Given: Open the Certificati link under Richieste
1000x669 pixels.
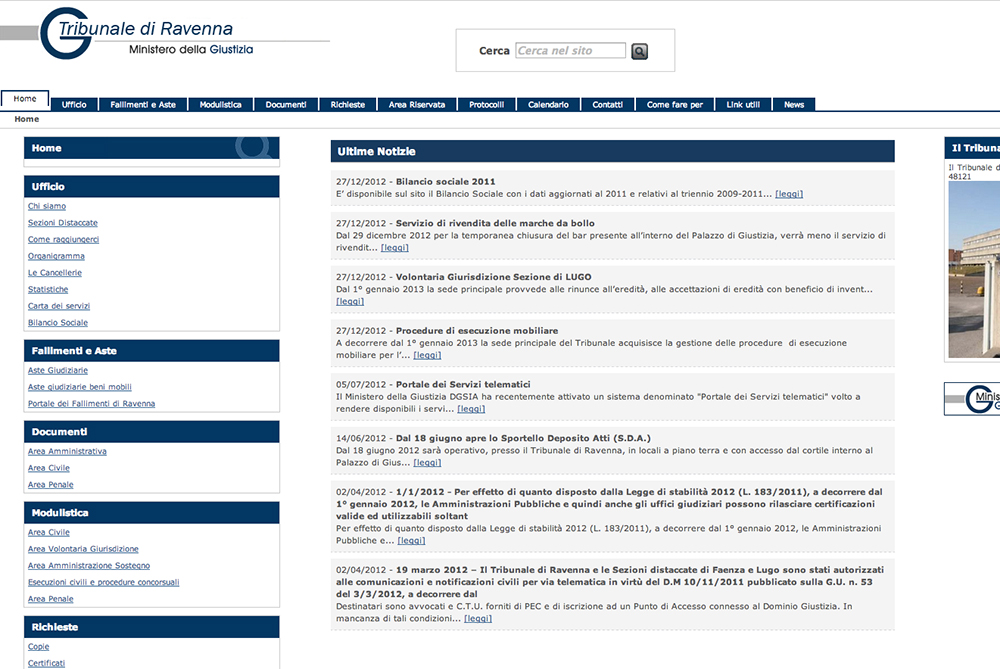Looking at the screenshot, I should coord(47,663).
